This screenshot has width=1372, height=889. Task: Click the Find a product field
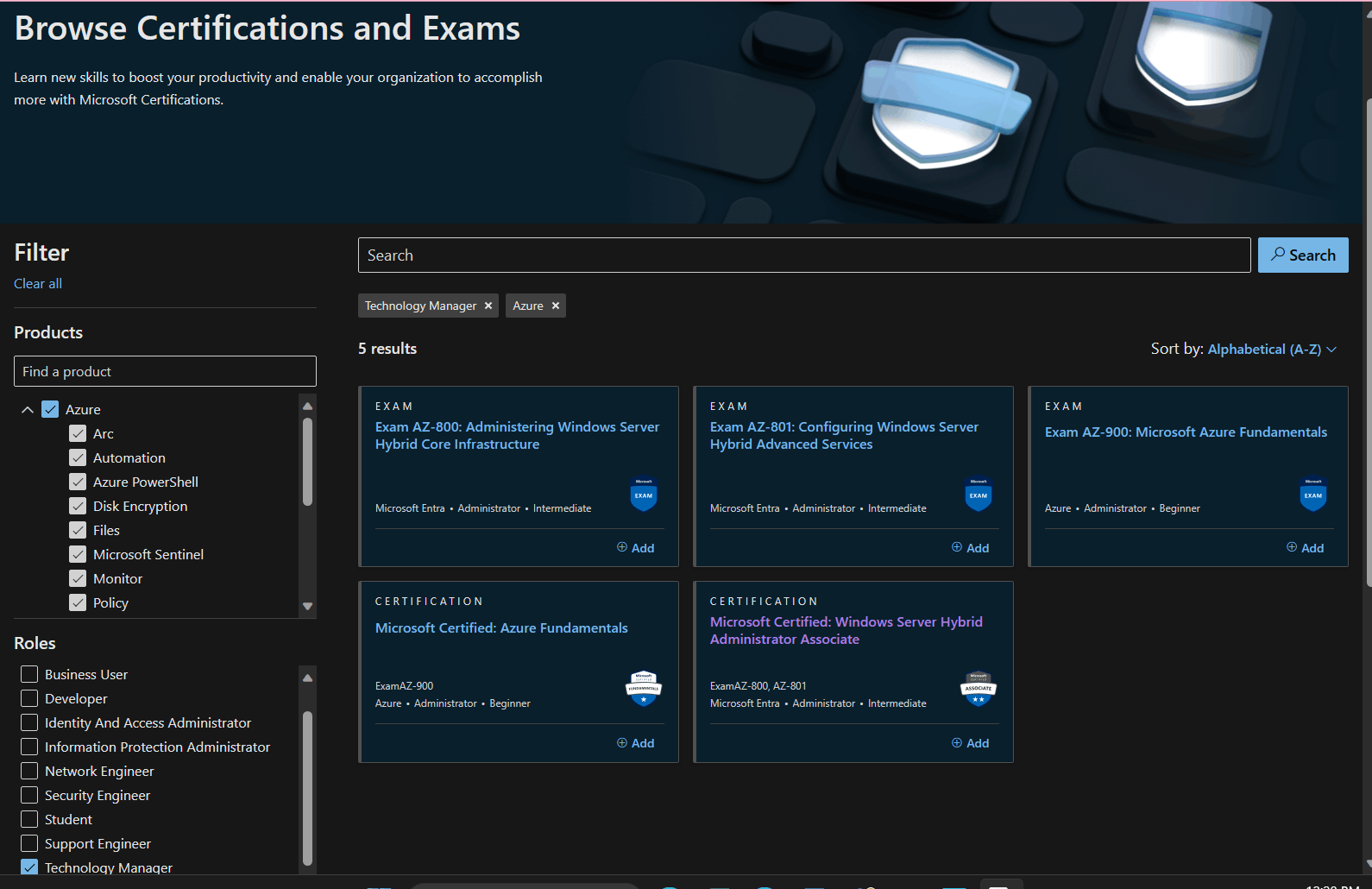(x=165, y=371)
